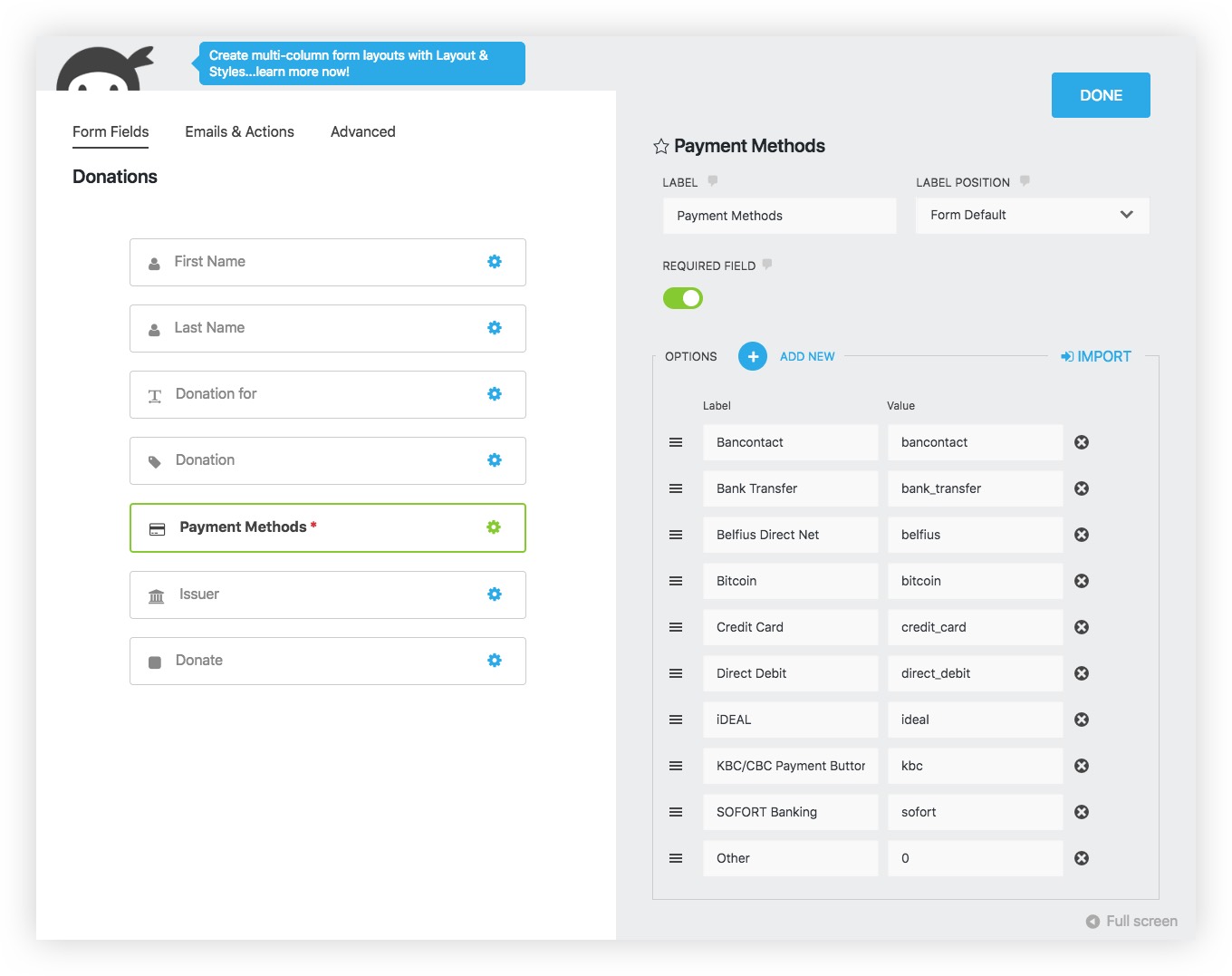
Task: Remove the Credit Card option
Action: pyautogui.click(x=1082, y=627)
